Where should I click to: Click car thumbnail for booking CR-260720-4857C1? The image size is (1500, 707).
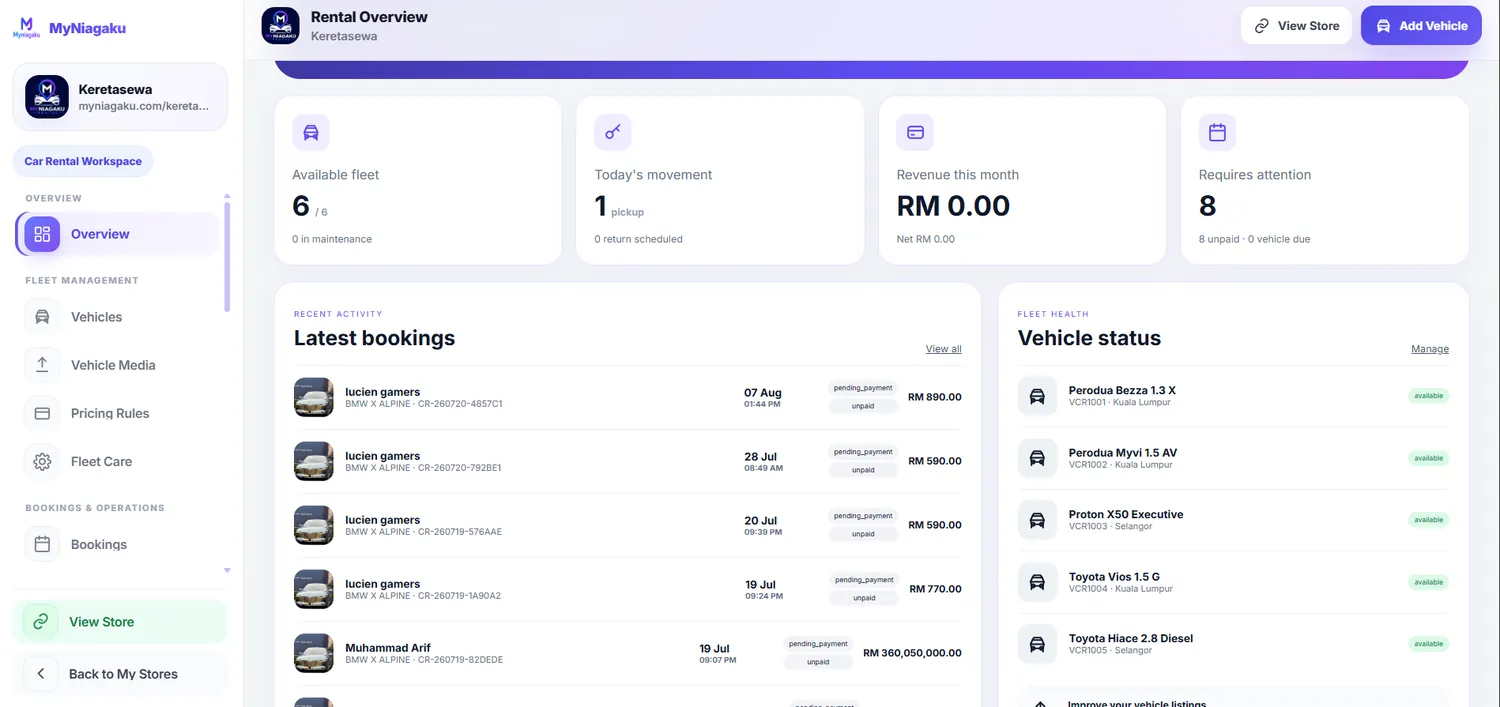click(313, 397)
